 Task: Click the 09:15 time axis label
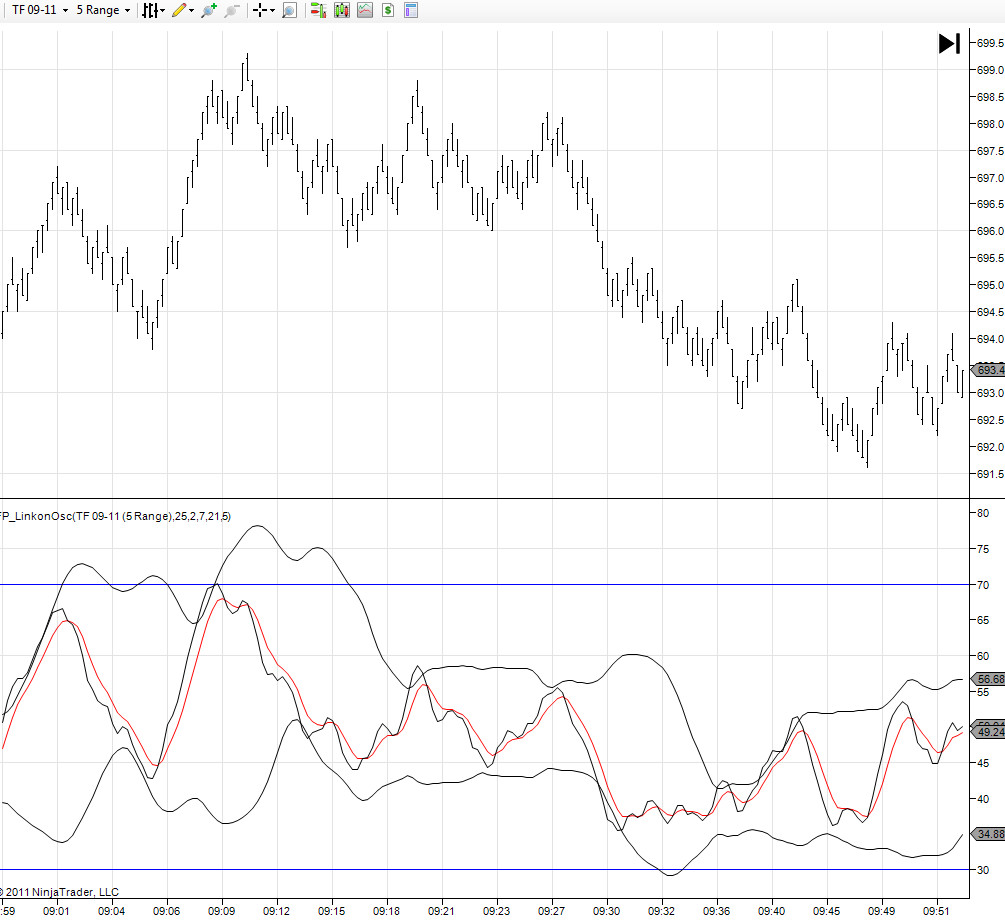tap(331, 910)
